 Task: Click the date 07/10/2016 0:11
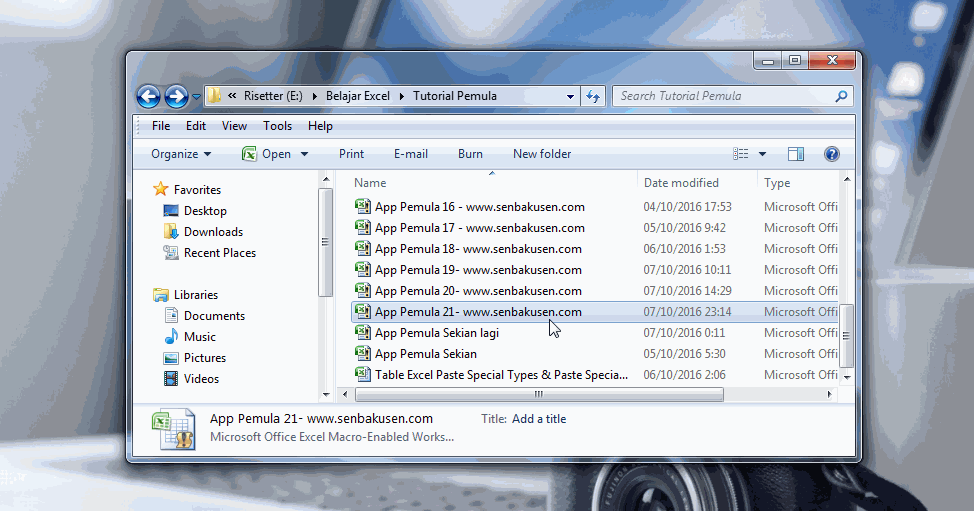pyautogui.click(x=684, y=333)
